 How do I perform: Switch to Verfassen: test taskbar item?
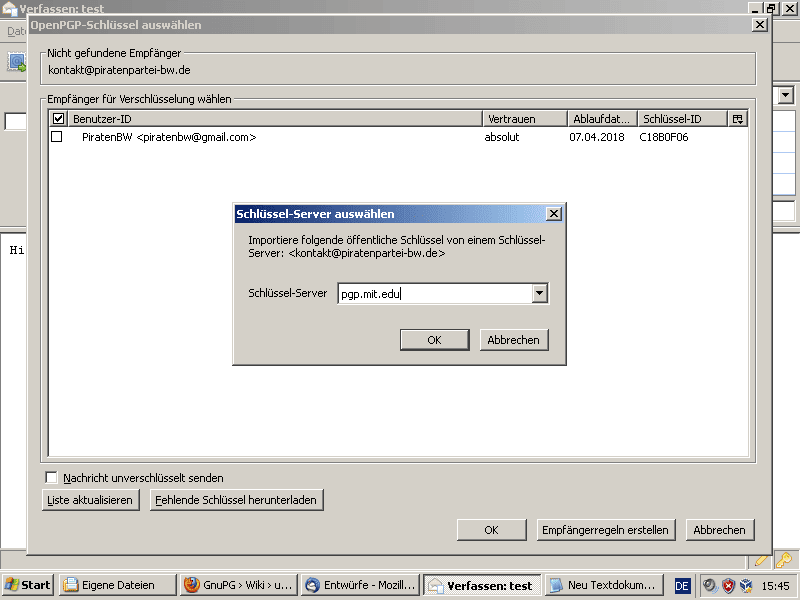(x=482, y=585)
